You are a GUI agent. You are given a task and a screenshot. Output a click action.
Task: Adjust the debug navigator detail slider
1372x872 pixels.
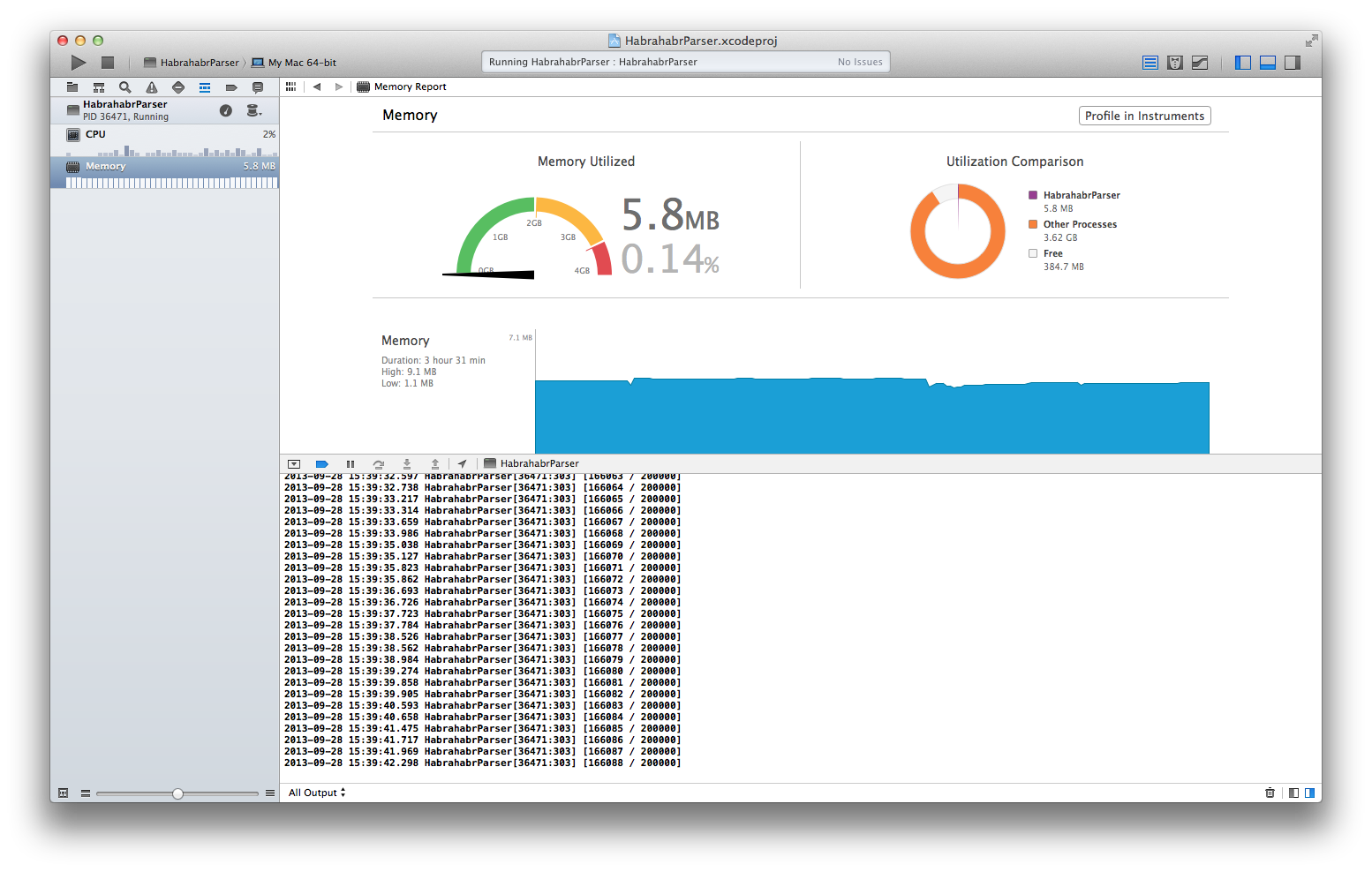pyautogui.click(x=177, y=793)
